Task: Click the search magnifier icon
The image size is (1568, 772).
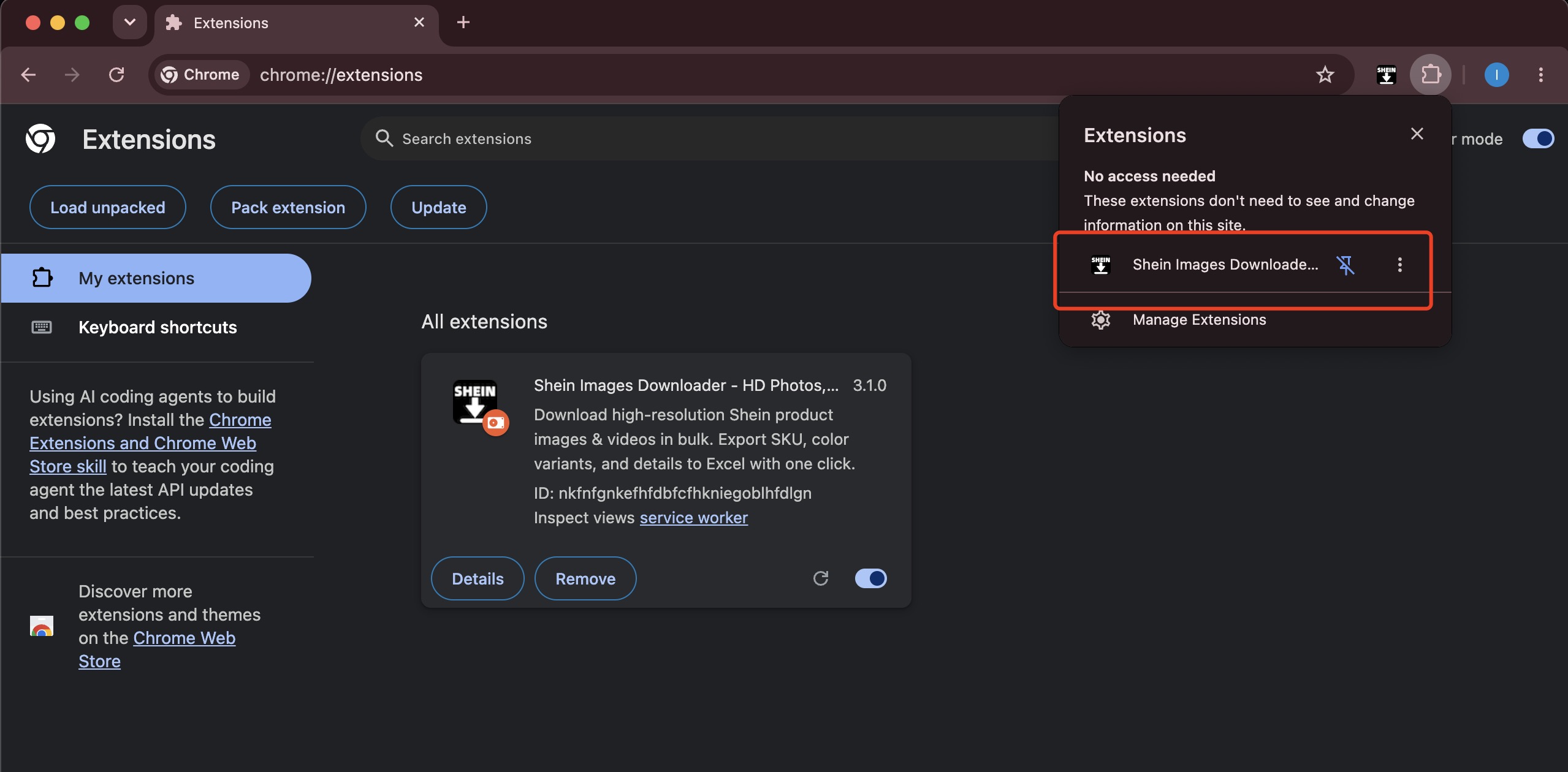Action: (384, 138)
